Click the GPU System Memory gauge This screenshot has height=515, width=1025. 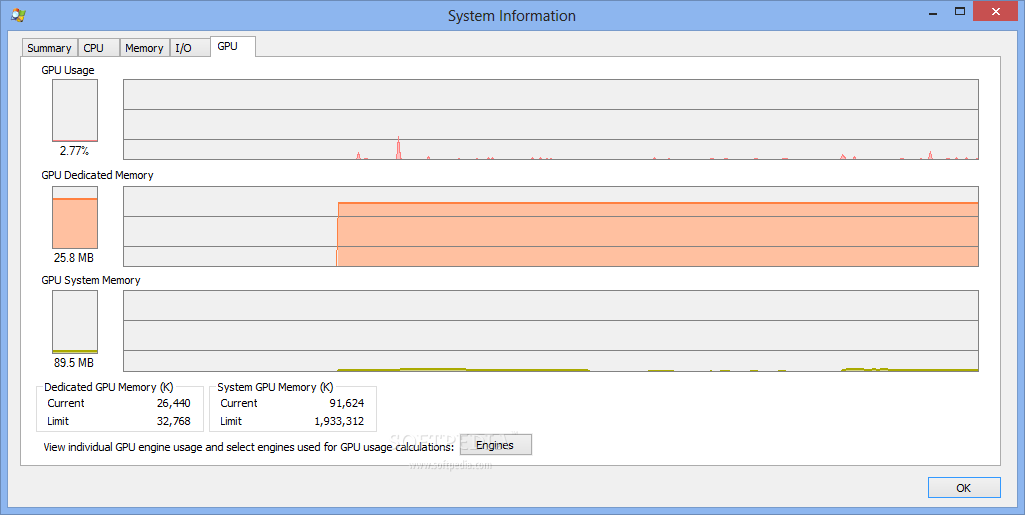pos(75,322)
